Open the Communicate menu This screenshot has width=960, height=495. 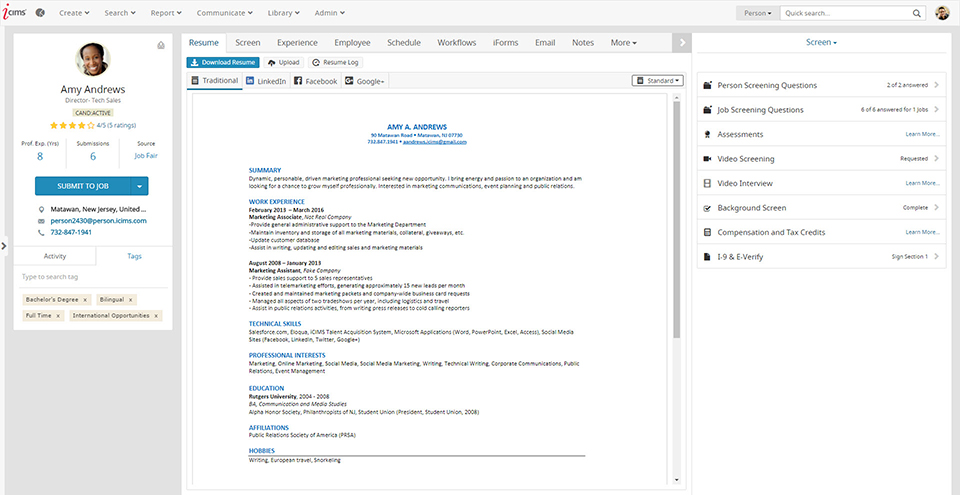225,13
